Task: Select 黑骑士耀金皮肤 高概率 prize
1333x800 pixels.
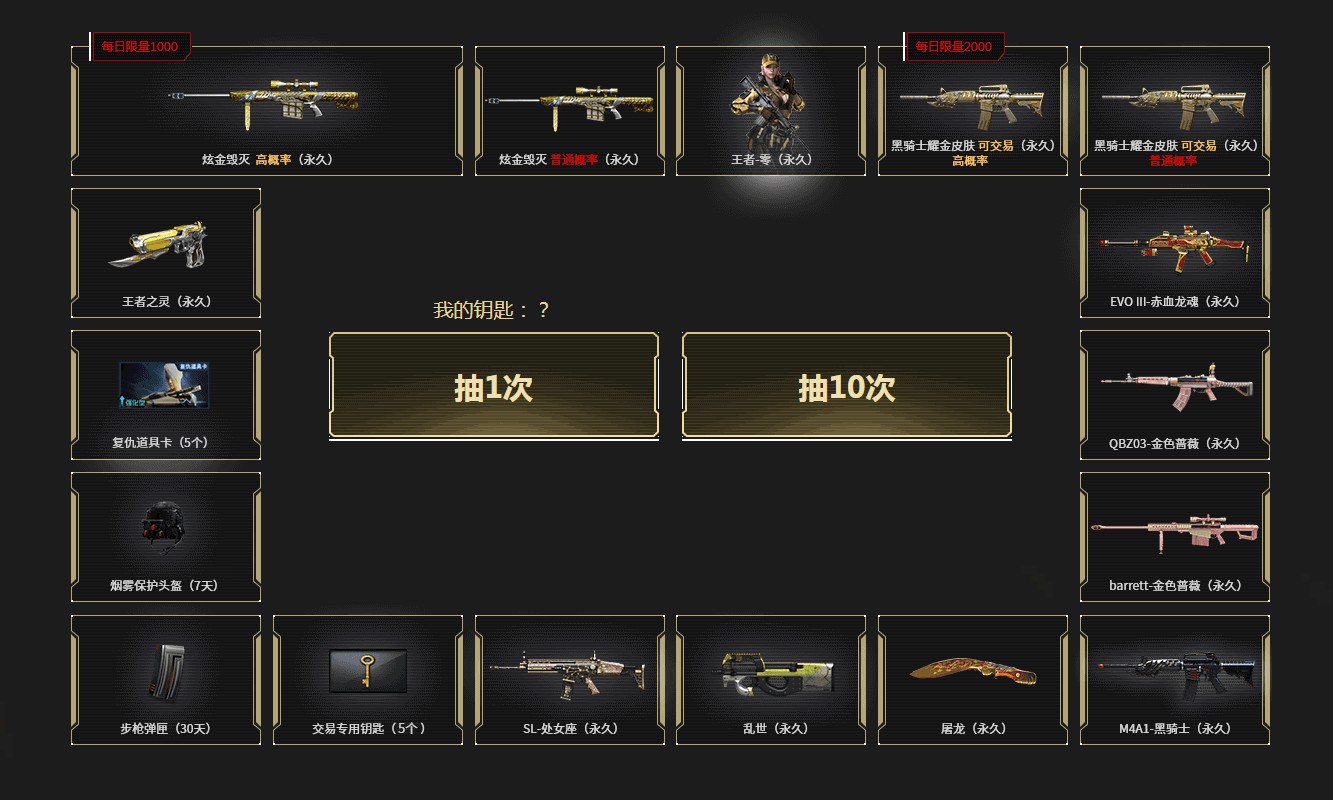Action: pos(973,111)
